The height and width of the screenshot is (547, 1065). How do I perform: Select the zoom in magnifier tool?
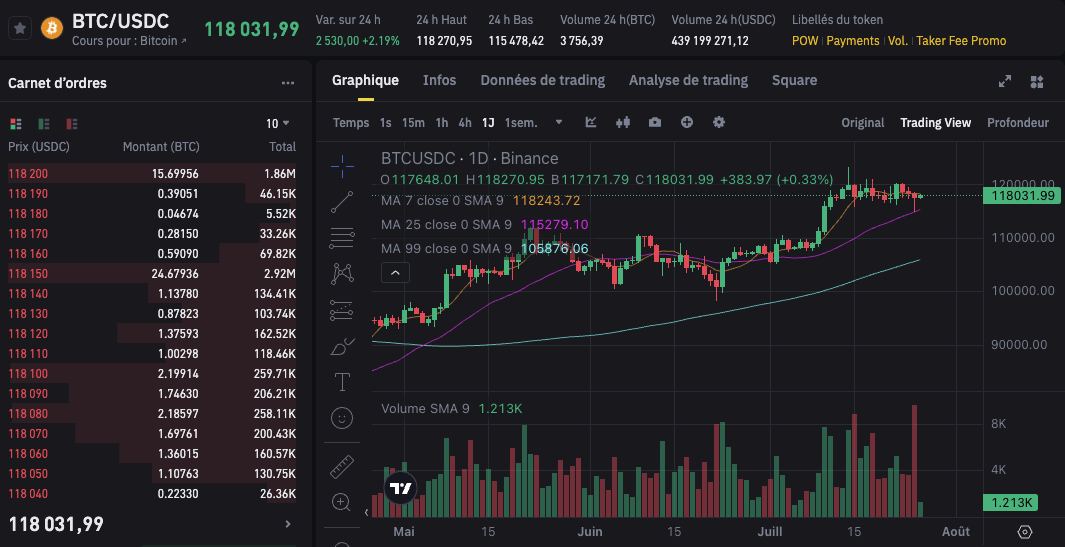click(342, 503)
